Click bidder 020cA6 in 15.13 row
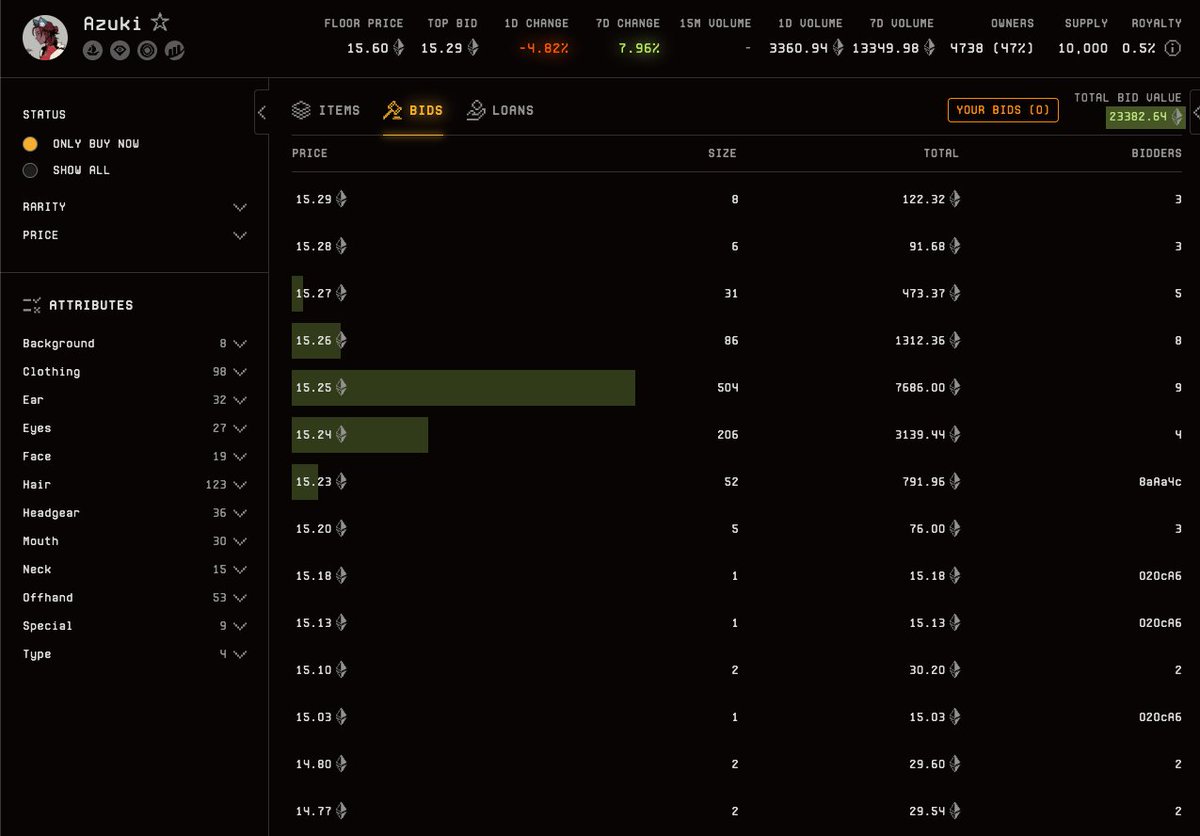Screen dimensions: 1200x836 pos(1160,622)
